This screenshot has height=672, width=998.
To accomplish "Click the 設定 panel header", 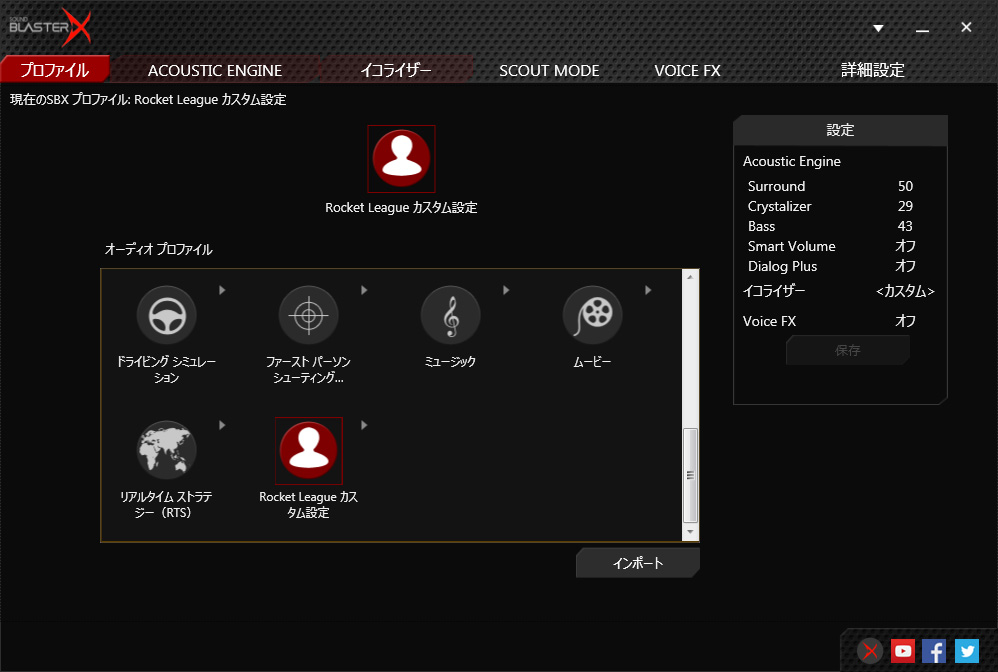I will pos(840,130).
